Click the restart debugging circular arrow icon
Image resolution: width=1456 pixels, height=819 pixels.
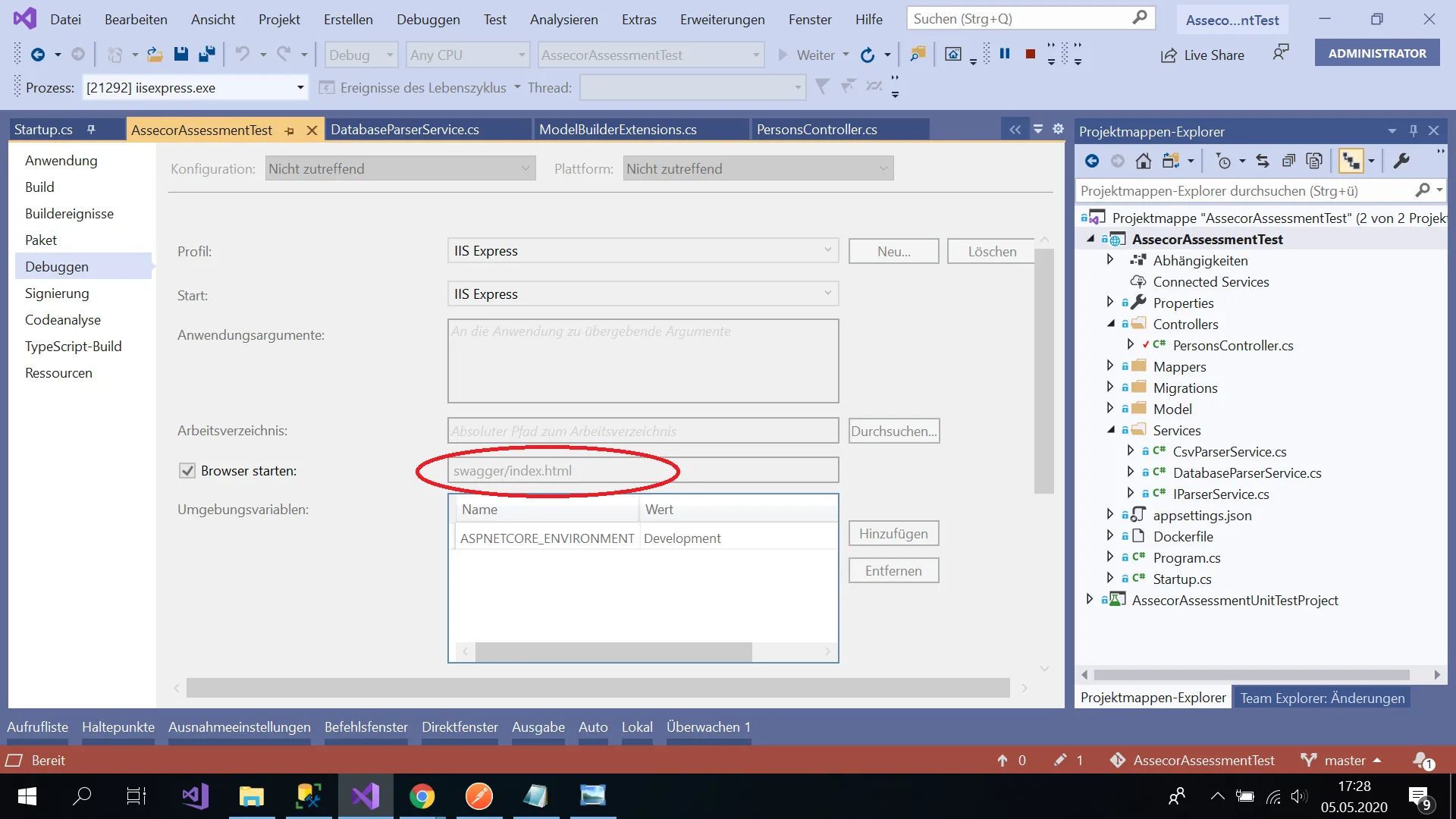coord(868,55)
